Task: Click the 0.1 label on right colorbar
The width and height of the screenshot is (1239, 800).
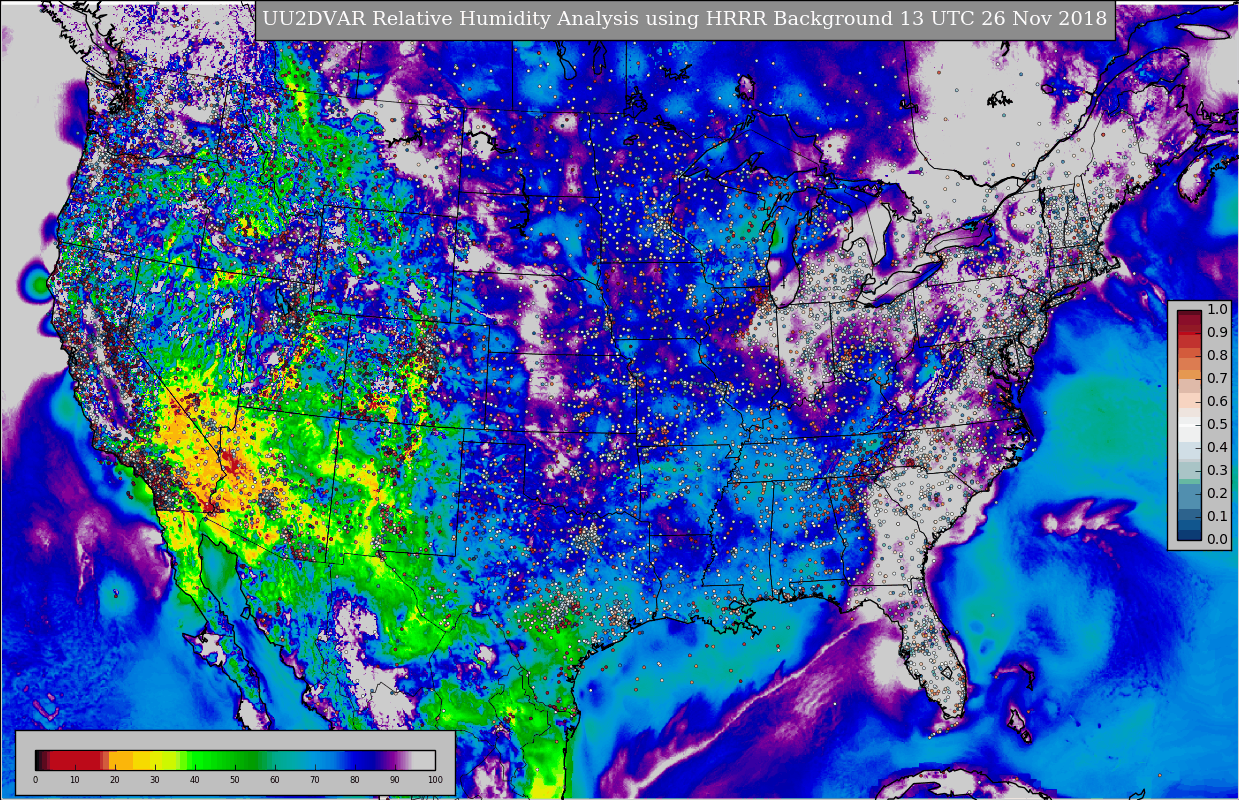Action: (x=1217, y=516)
